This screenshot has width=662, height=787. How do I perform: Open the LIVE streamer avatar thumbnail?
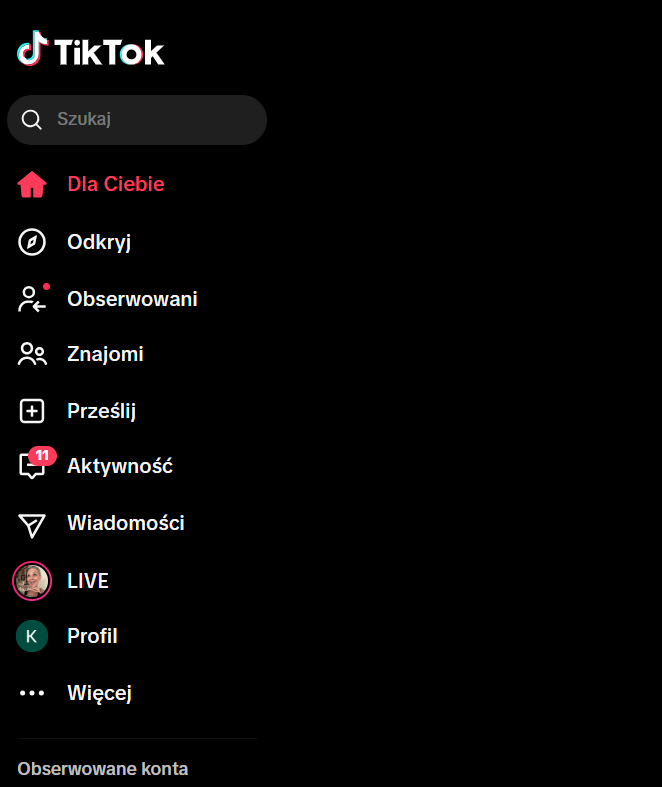pyautogui.click(x=32, y=581)
